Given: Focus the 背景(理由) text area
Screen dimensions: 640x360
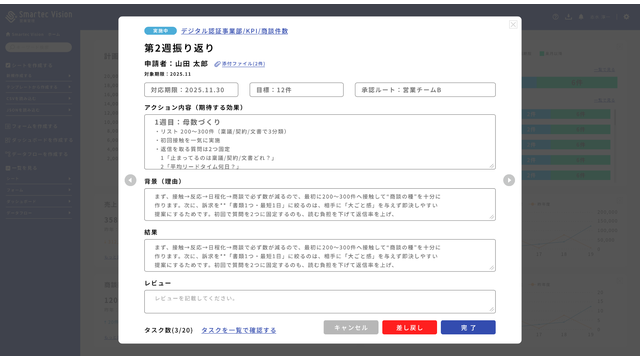Looking at the screenshot, I should click(320, 204).
